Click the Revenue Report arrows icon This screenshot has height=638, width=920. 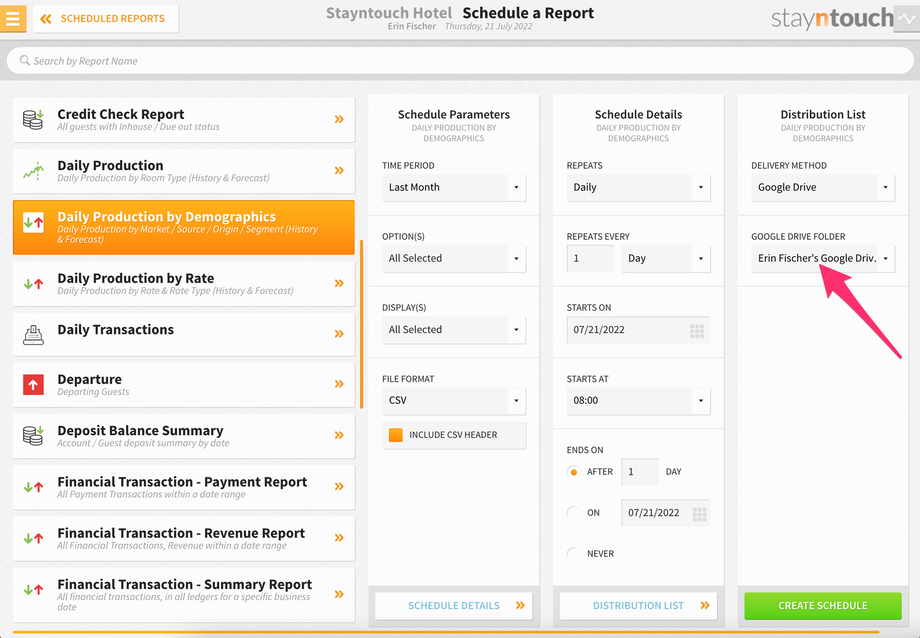33,538
